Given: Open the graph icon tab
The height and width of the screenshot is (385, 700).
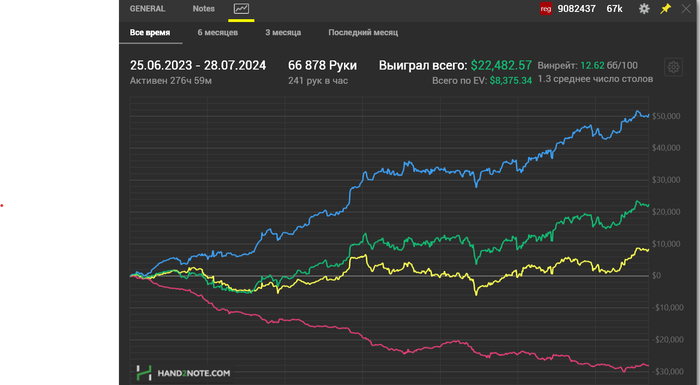Looking at the screenshot, I should click(x=241, y=9).
